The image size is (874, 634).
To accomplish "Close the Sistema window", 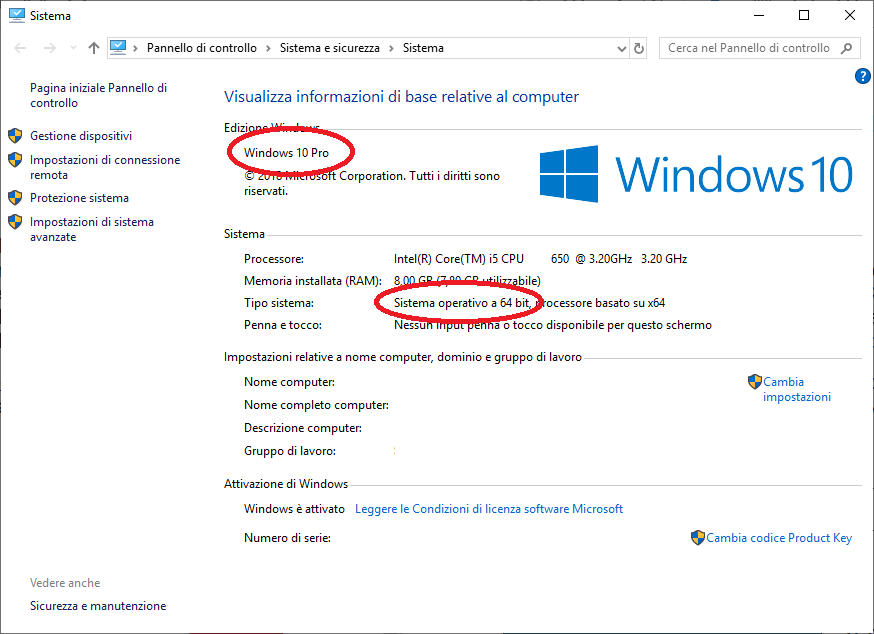I will [x=850, y=15].
